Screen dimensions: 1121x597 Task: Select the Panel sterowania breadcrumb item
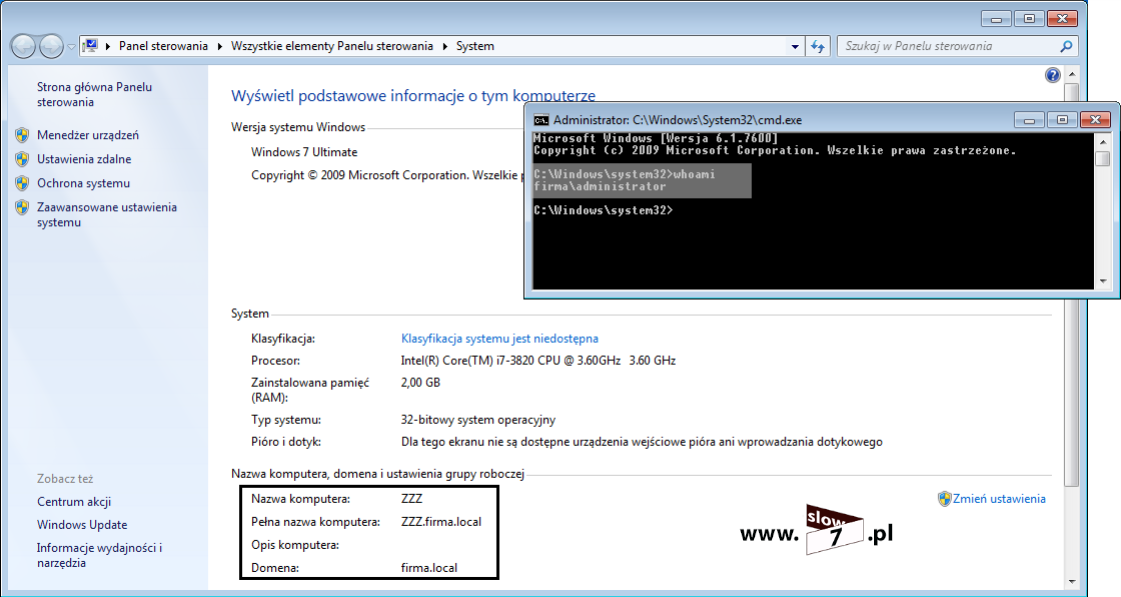pyautogui.click(x=163, y=46)
